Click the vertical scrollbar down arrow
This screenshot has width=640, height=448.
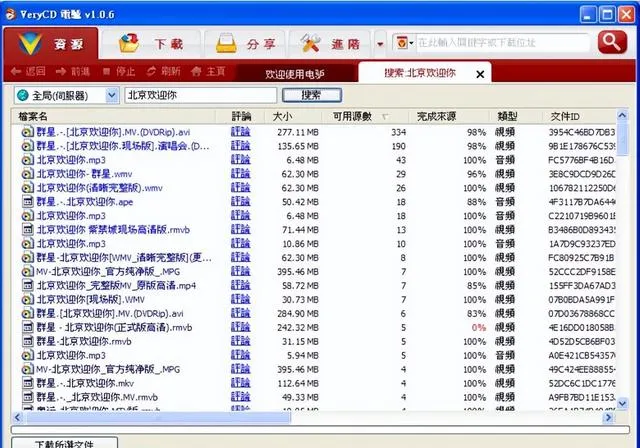[x=622, y=404]
